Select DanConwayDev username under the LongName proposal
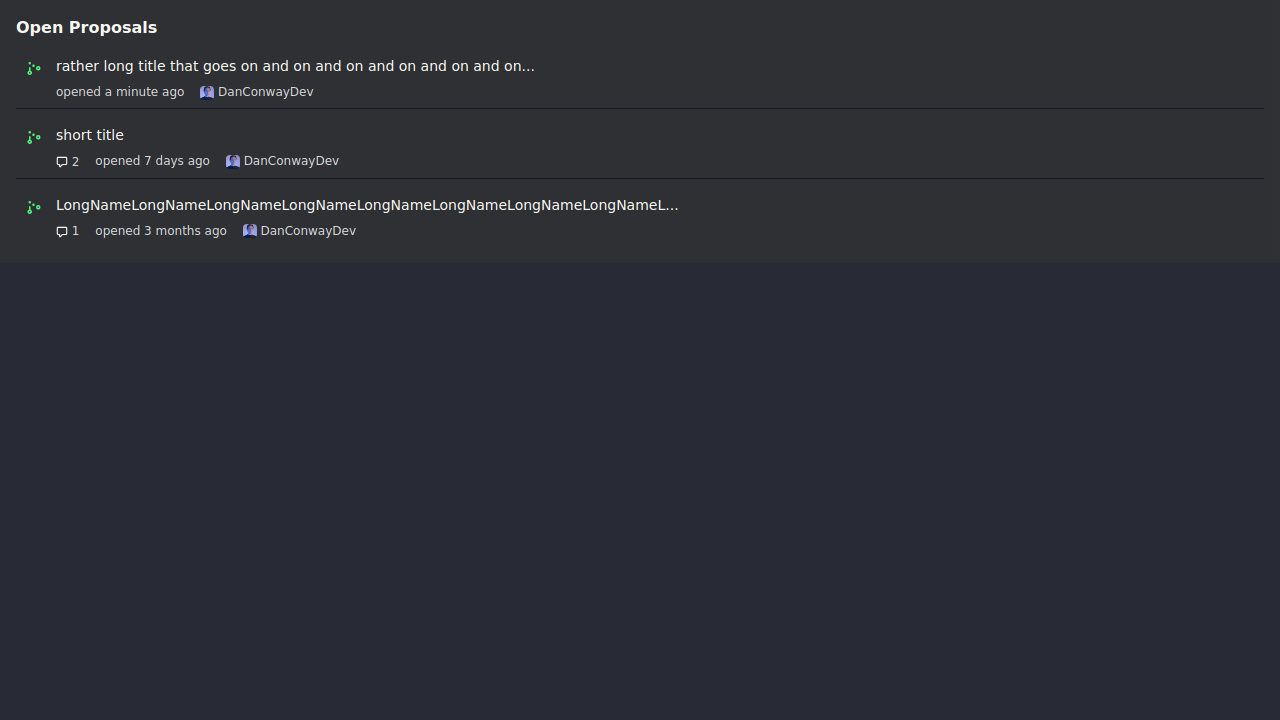The height and width of the screenshot is (720, 1280). (308, 231)
